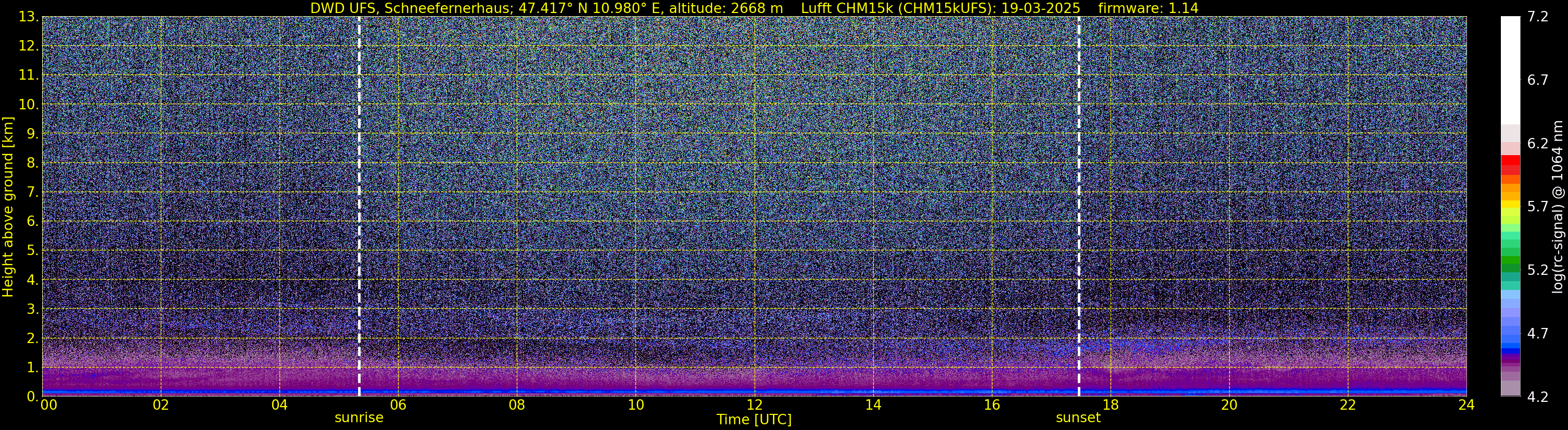Click the colorbar tick label "6.7"
The width and height of the screenshot is (1568, 430).
(1538, 80)
